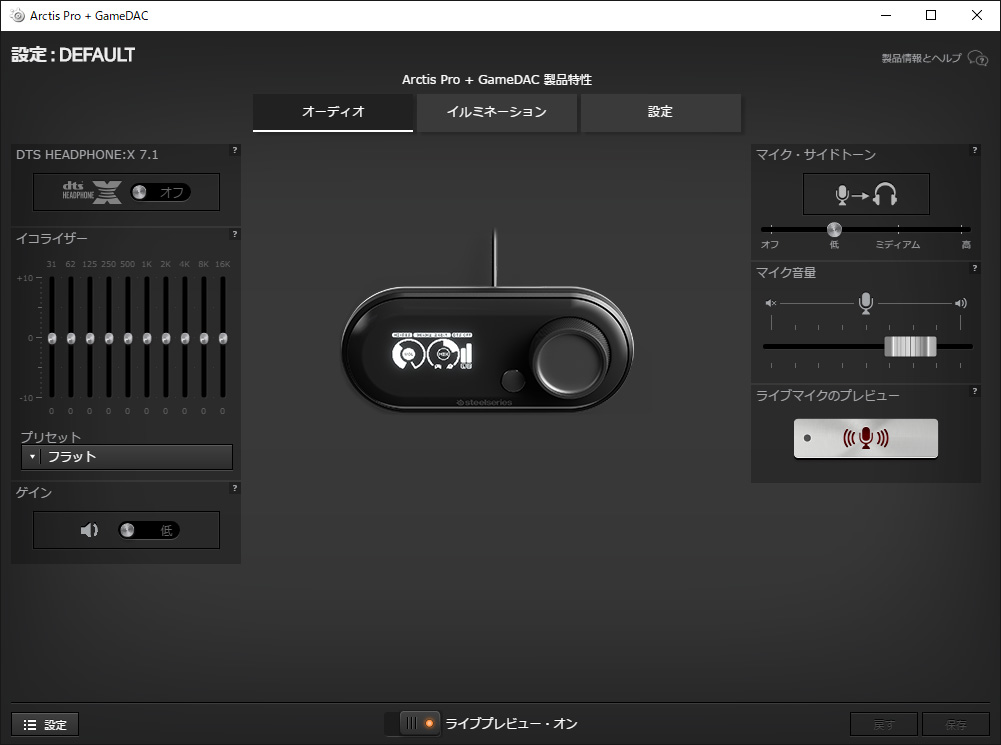This screenshot has height=745, width=1001.
Task: Click the gain speaker icon
Action: (90, 530)
